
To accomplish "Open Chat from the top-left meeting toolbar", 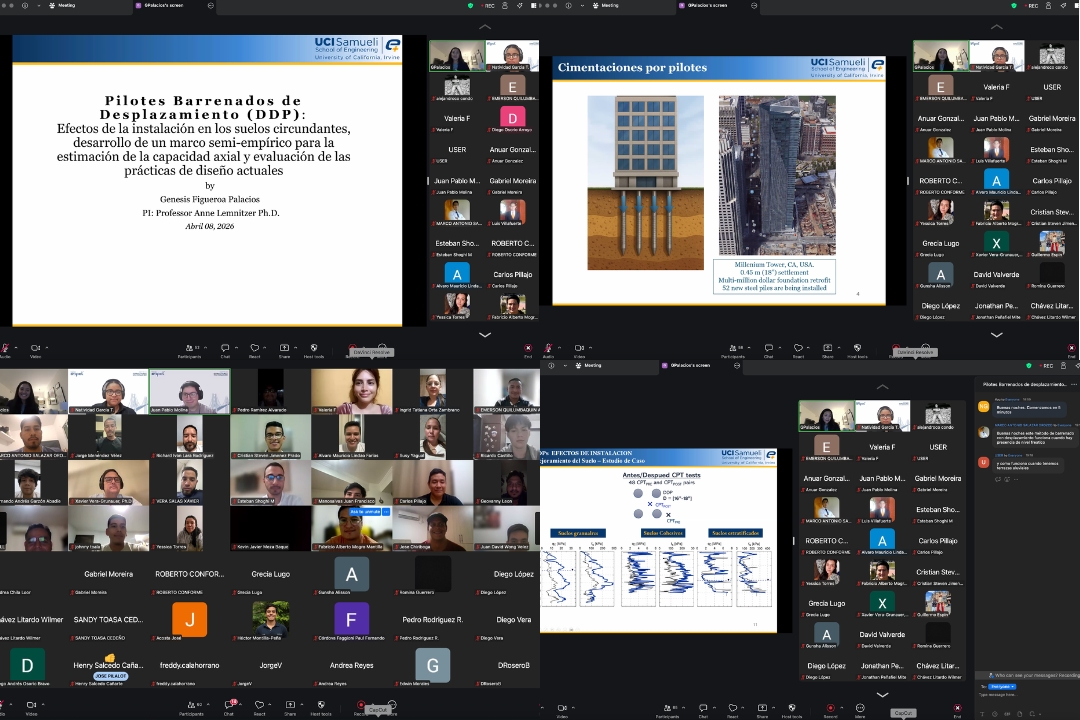I will 225,350.
